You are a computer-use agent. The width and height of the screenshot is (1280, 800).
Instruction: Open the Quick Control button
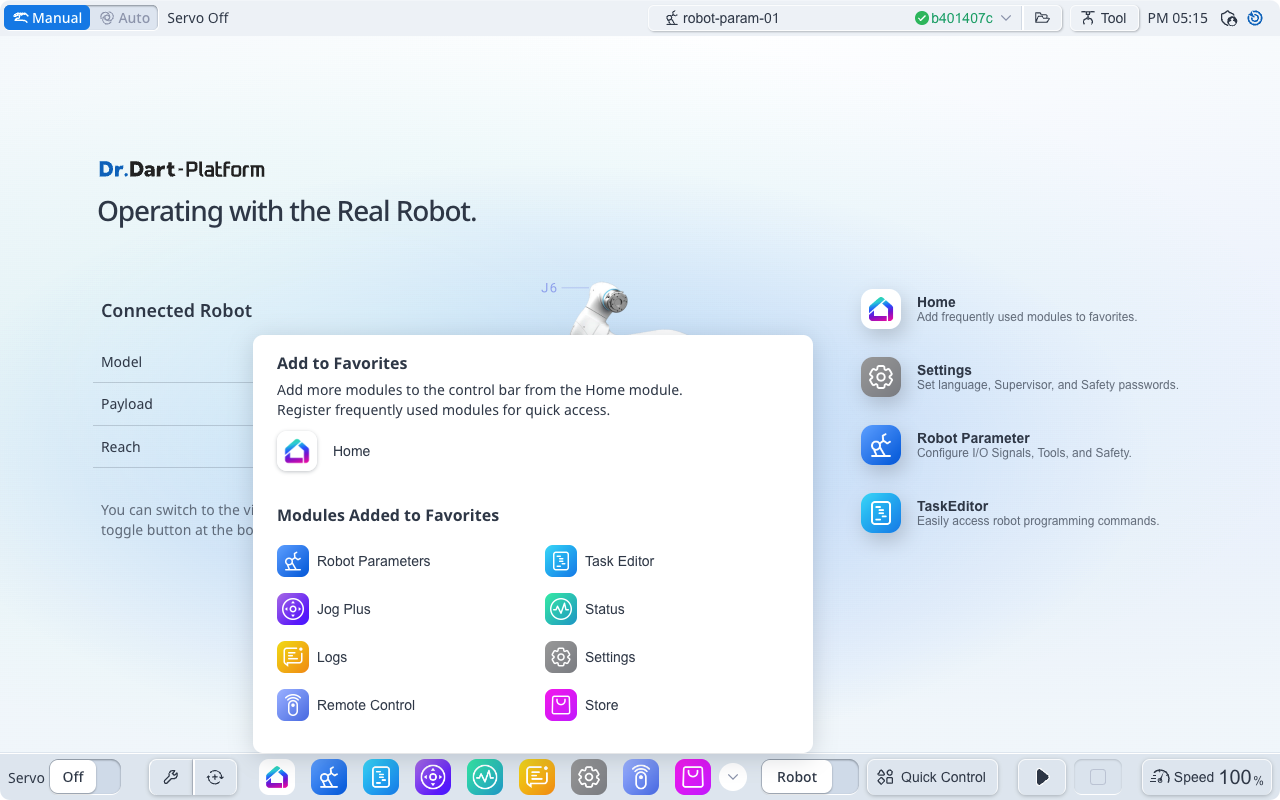931,777
